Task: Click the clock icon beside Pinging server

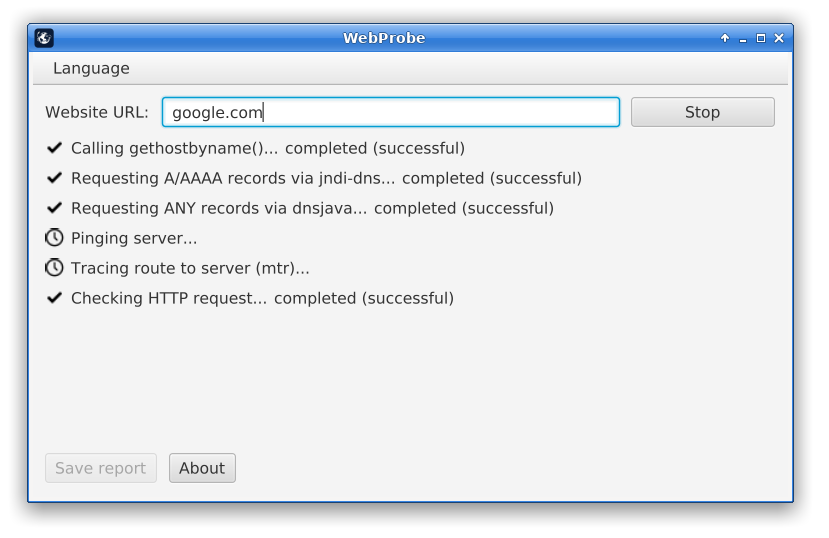Action: (x=54, y=238)
